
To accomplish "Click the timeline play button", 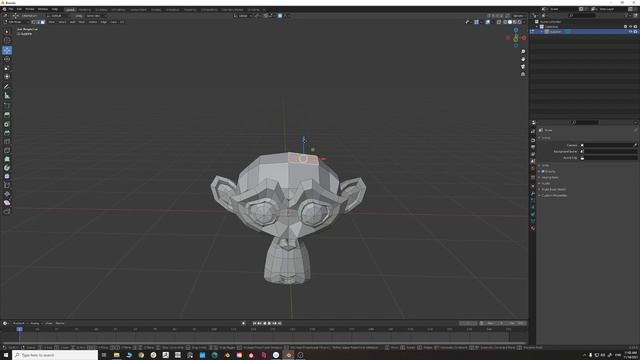I will tap(269, 323).
